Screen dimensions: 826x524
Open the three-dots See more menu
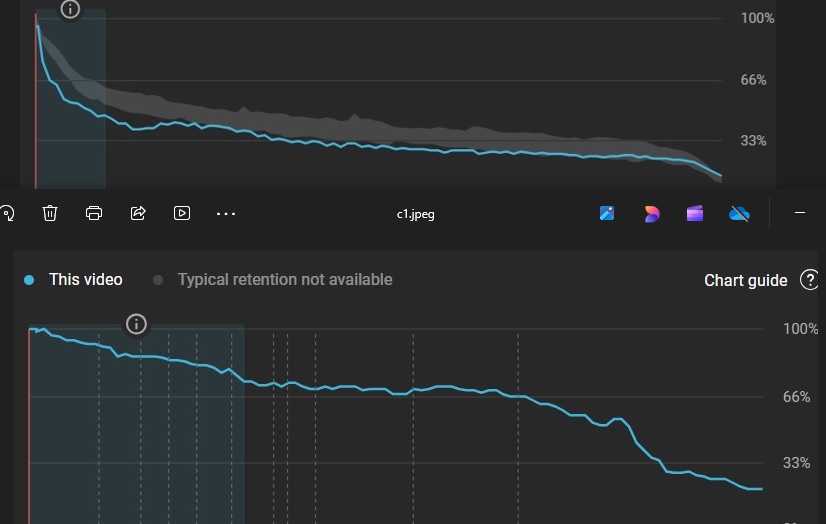[226, 213]
